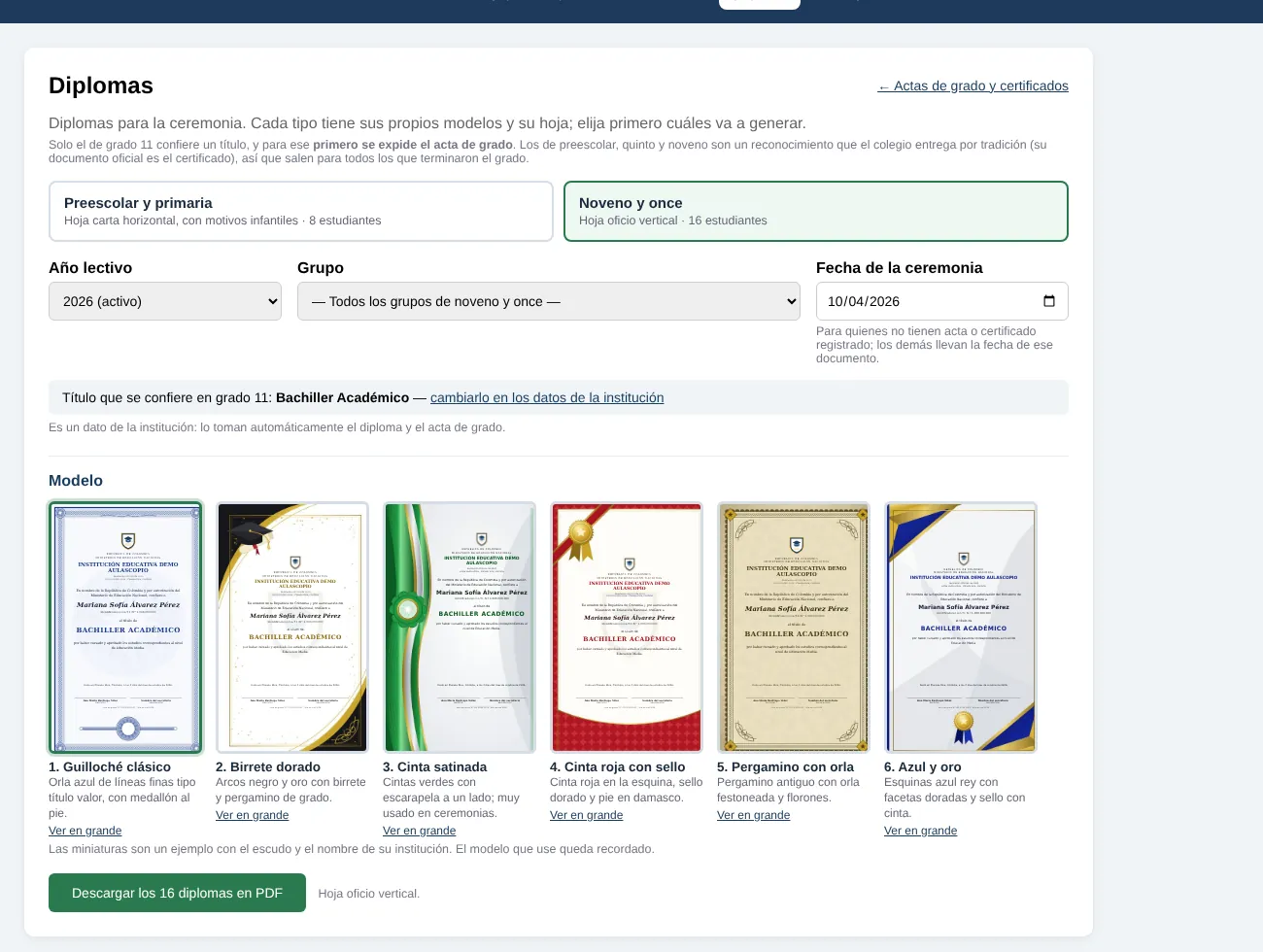The image size is (1263, 952).
Task: View Birrete dorado in large size
Action: [x=253, y=815]
